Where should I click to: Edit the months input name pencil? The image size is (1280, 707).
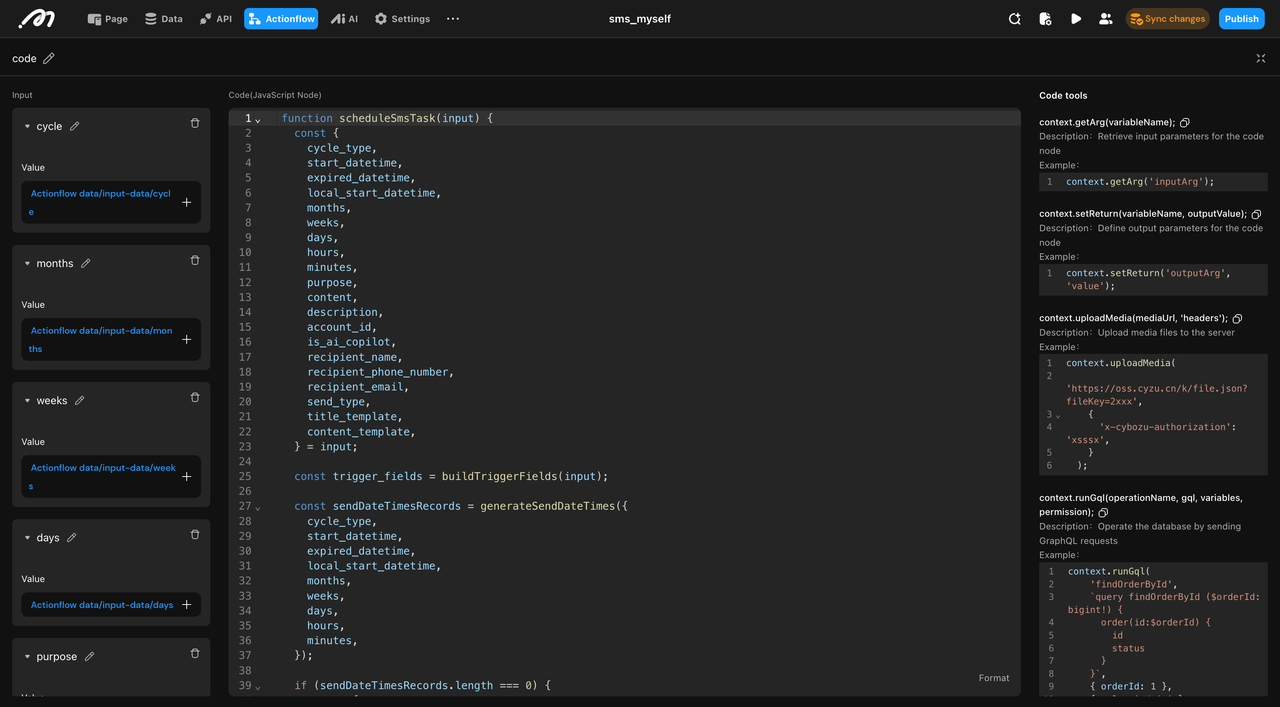pos(86,264)
